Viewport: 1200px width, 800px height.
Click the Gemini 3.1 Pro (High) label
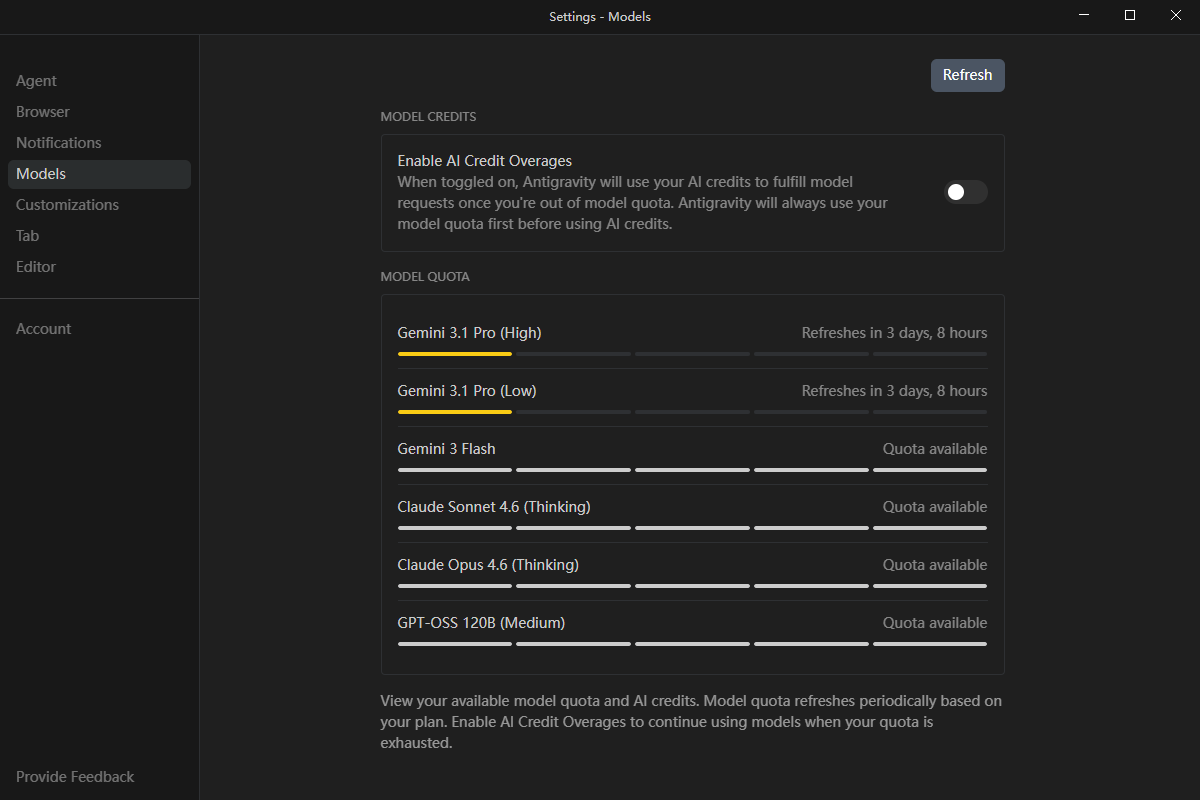(x=469, y=333)
